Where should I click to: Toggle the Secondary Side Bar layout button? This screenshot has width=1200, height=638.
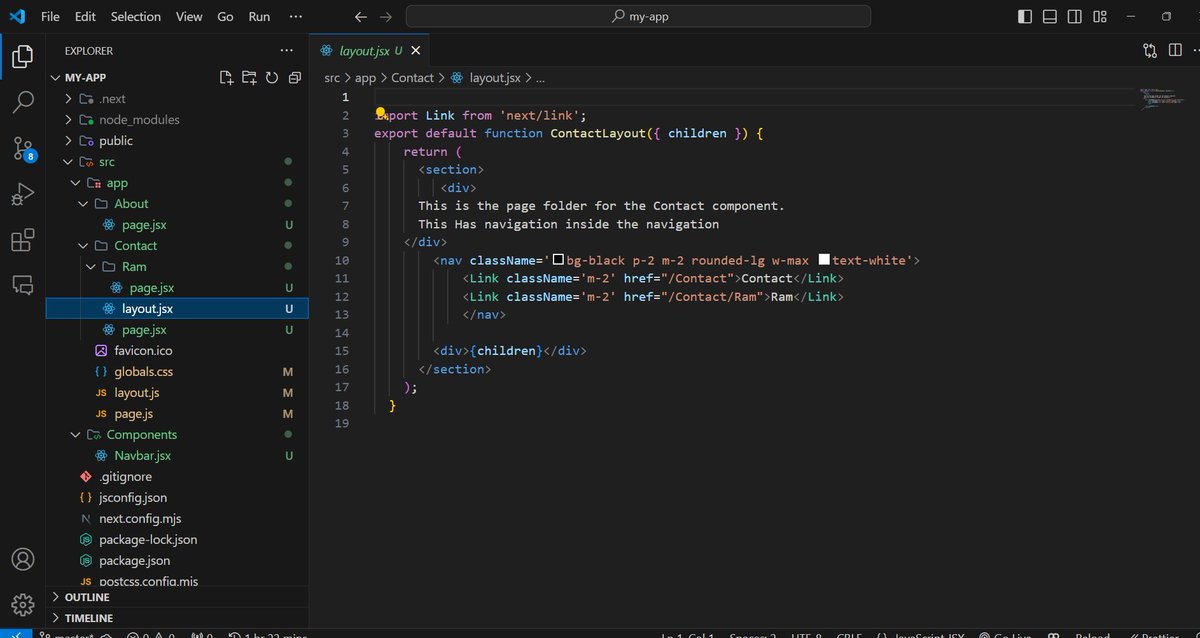pos(1075,17)
